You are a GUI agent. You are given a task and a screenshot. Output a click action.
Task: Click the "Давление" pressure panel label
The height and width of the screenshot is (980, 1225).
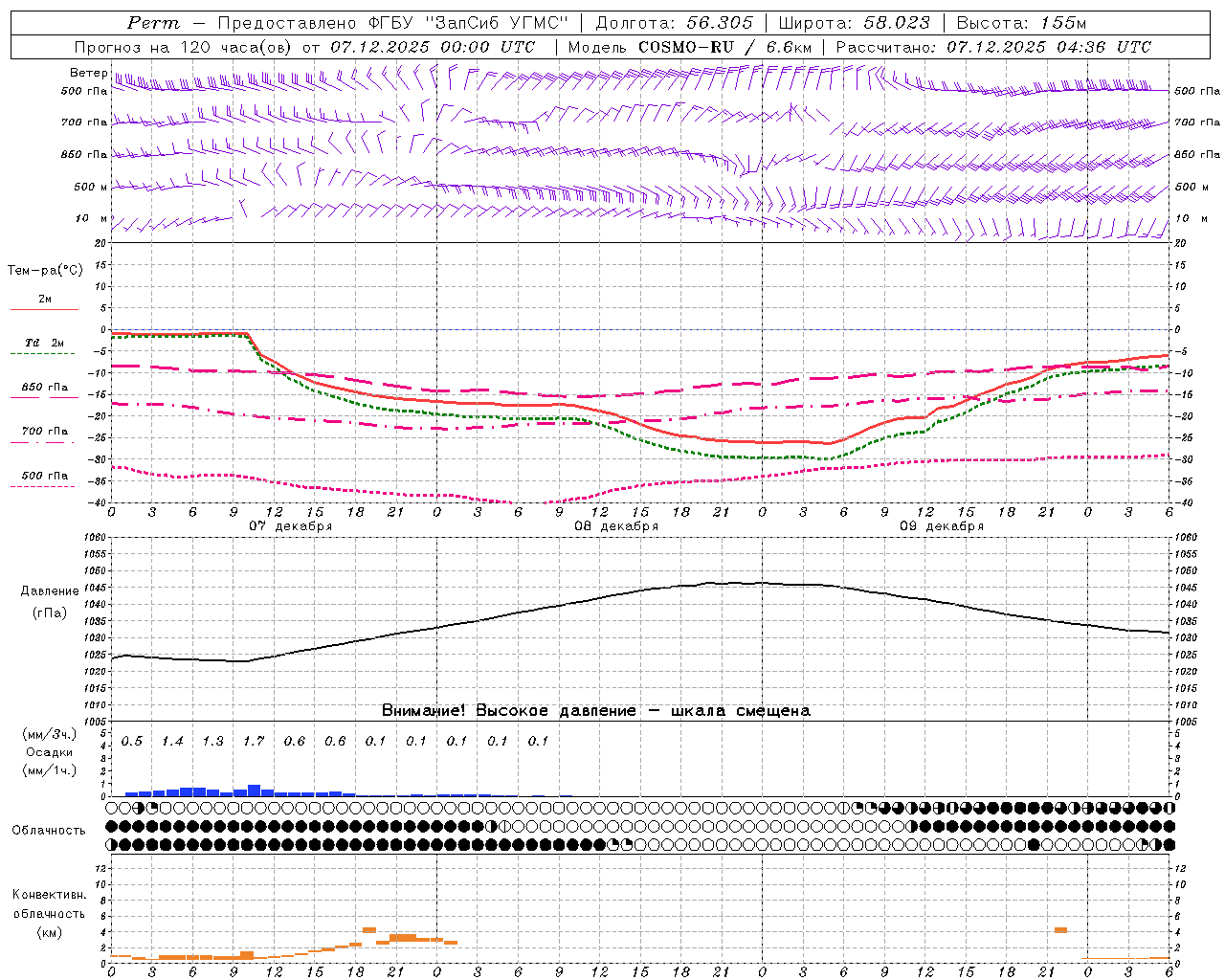point(50,591)
